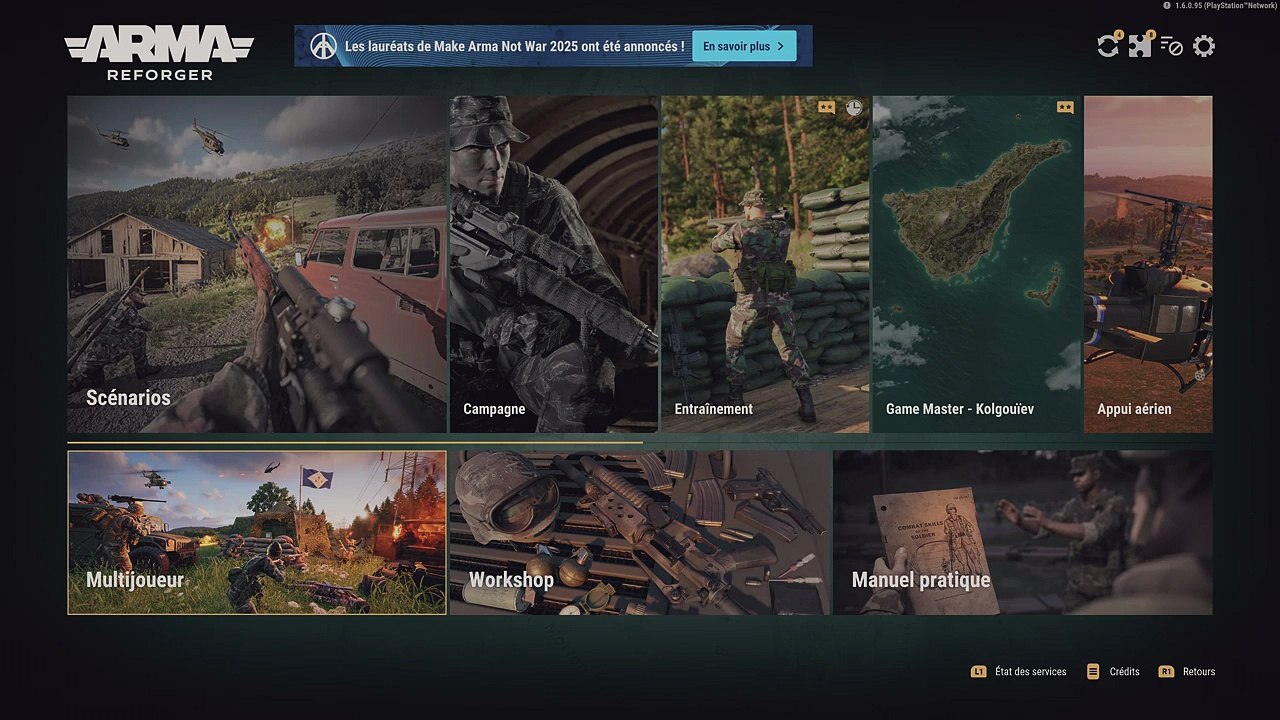Open the Manuel pratique menu tile

(x=1023, y=532)
